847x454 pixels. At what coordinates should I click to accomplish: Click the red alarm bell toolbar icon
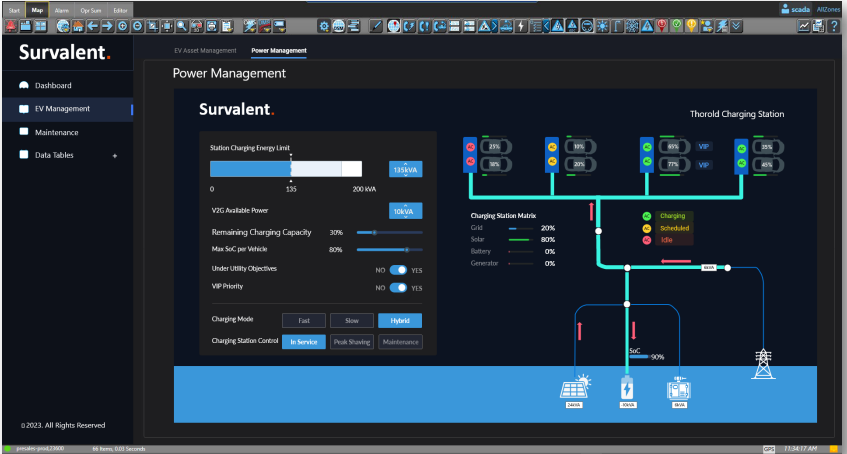pos(10,25)
